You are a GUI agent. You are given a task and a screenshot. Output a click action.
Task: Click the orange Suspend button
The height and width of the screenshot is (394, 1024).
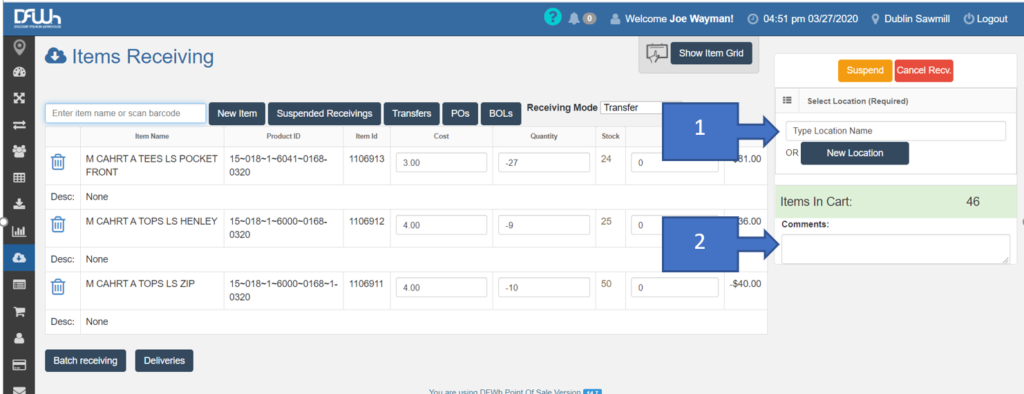click(865, 71)
